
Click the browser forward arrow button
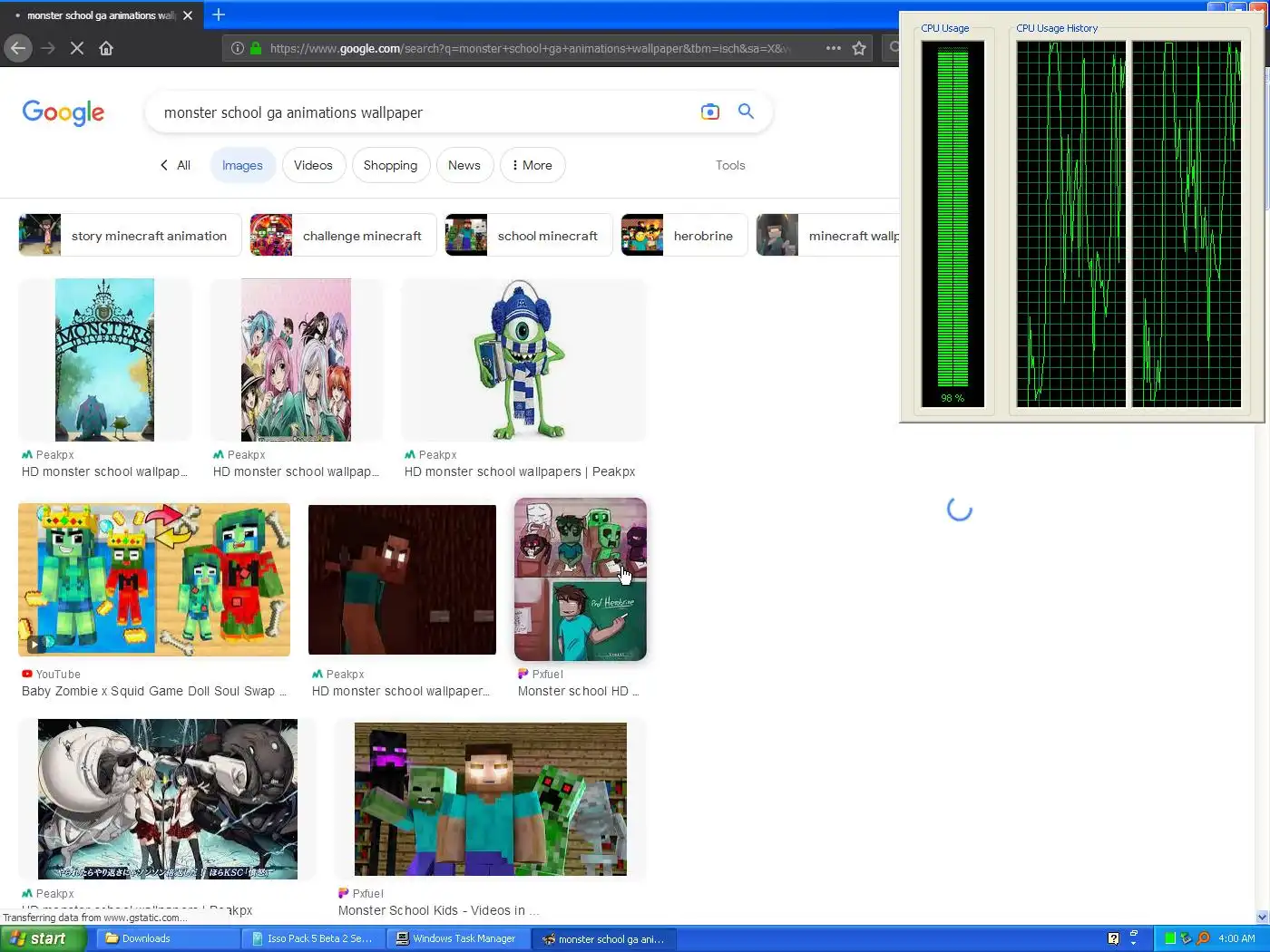(48, 48)
